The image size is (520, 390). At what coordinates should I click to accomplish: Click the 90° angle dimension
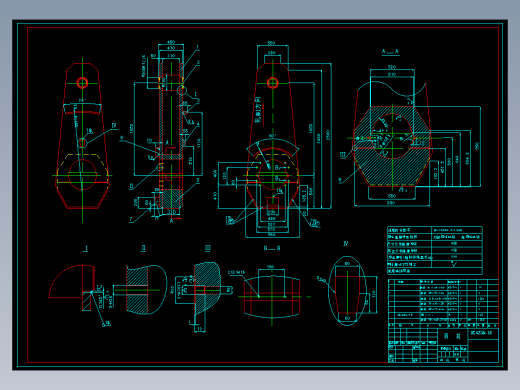coord(272,136)
